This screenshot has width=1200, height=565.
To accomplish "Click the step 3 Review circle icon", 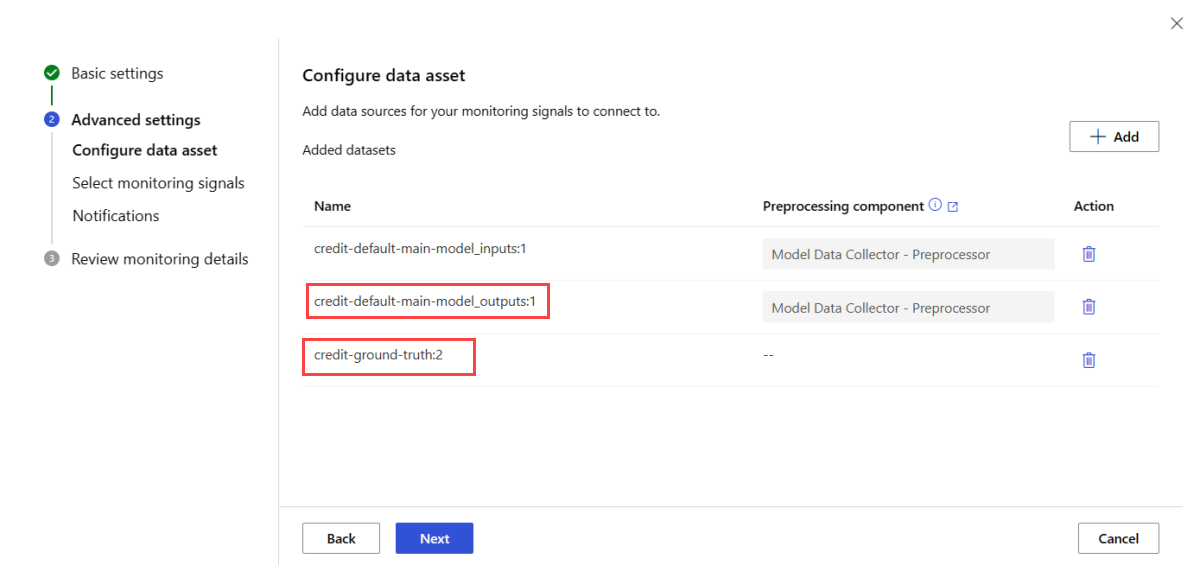I will click(51, 259).
